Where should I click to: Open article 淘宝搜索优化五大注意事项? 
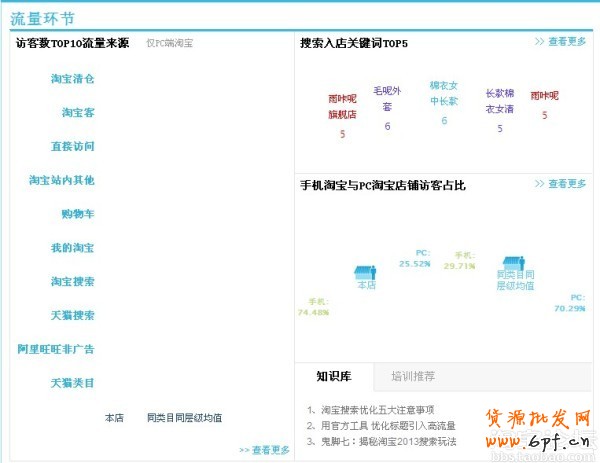[378, 410]
